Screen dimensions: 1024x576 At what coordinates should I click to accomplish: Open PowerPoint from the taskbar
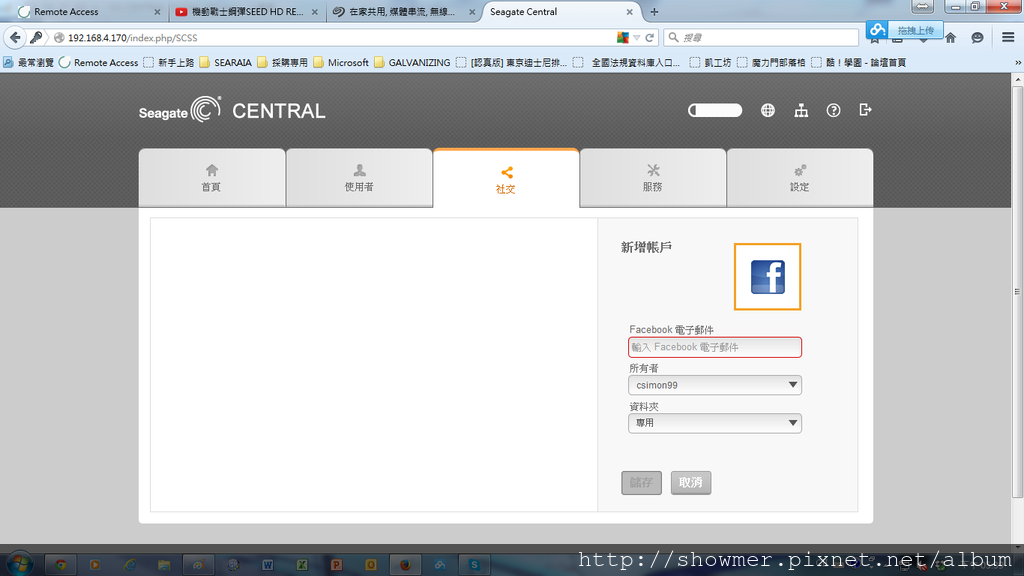click(336, 564)
